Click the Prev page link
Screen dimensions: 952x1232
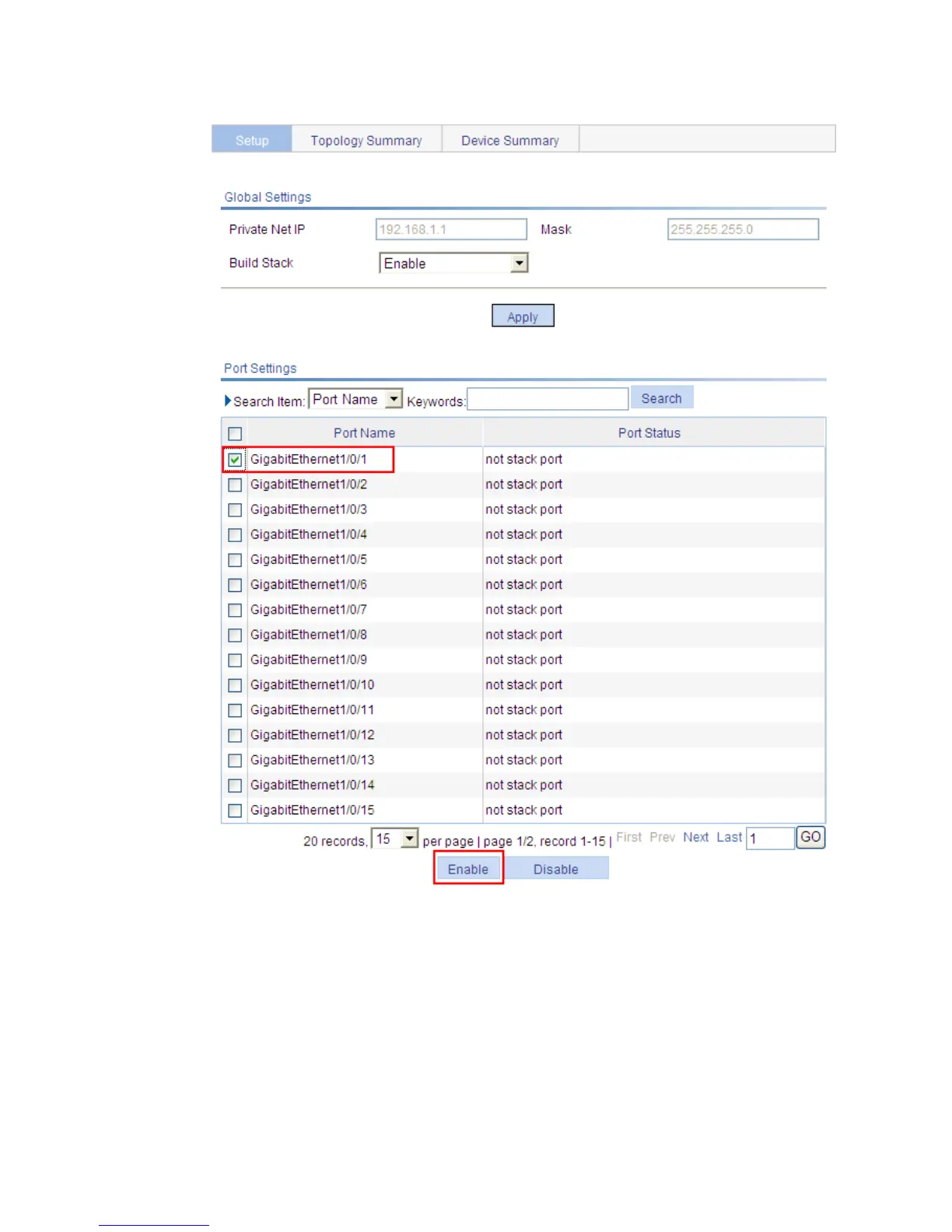662,837
